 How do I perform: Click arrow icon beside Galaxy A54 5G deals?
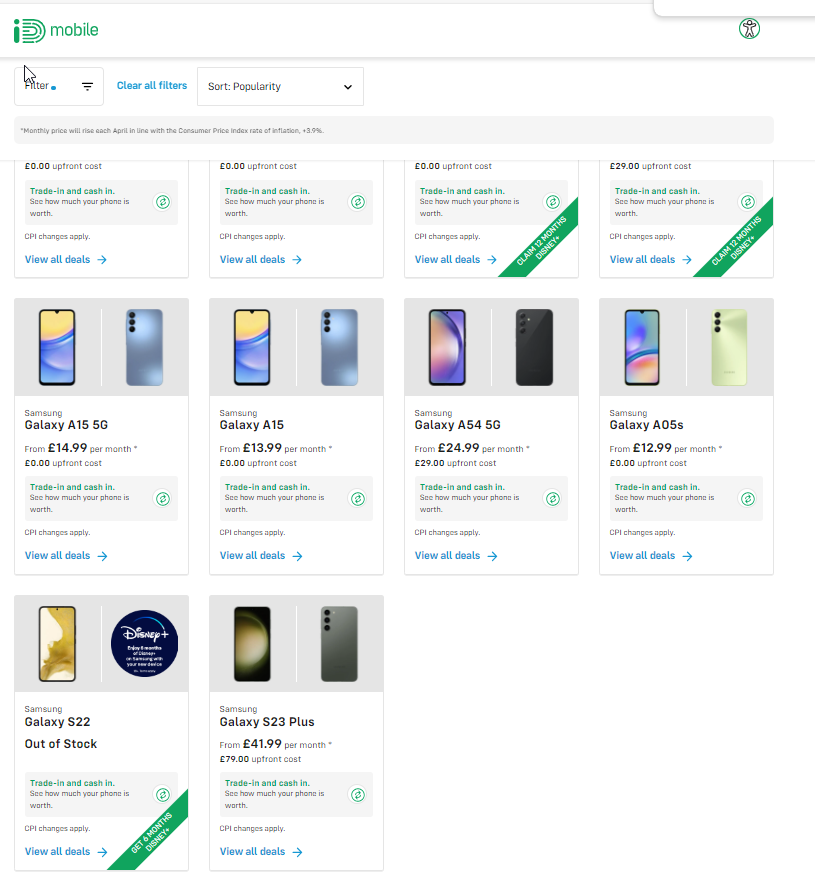tap(493, 556)
